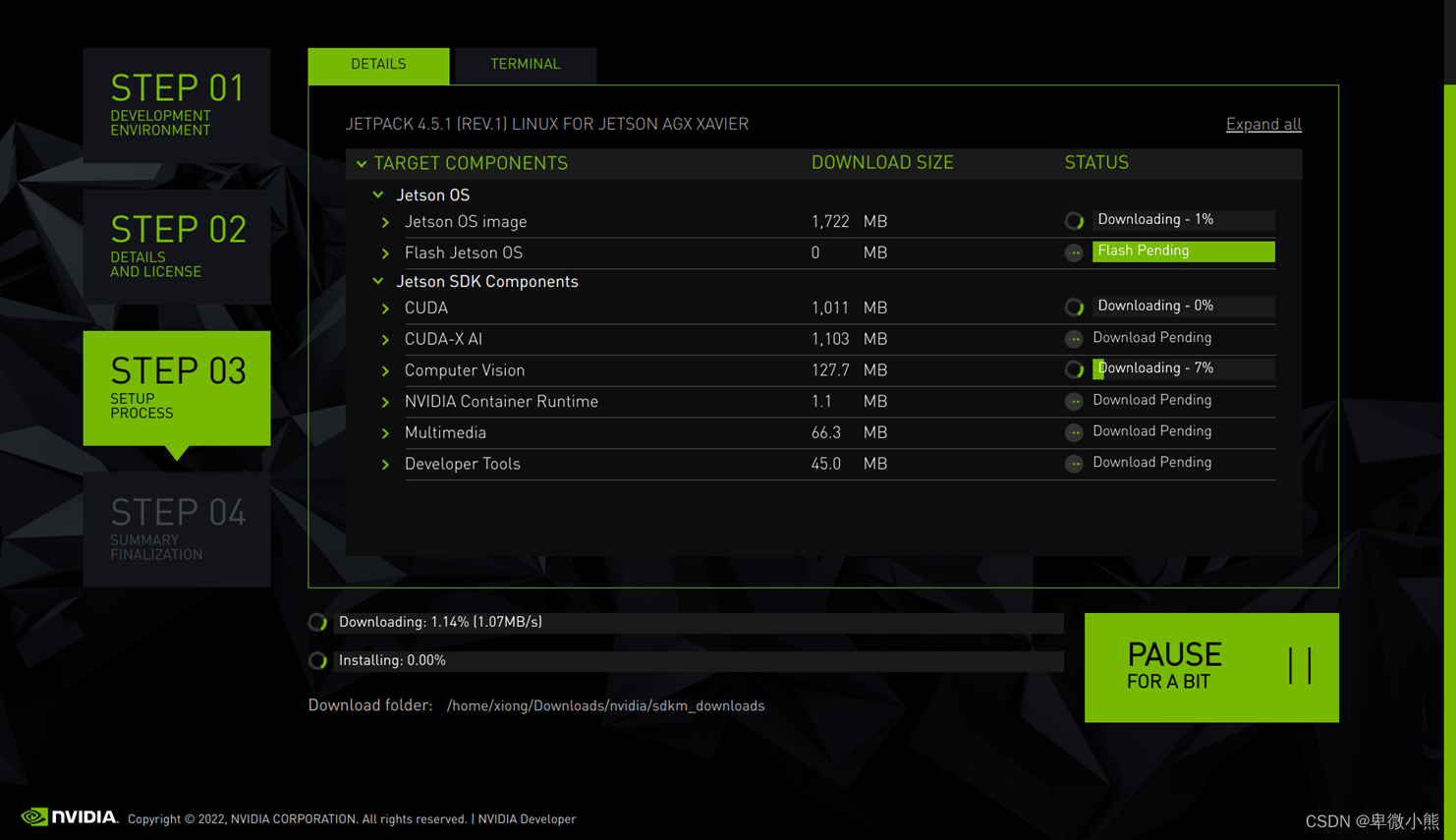This screenshot has width=1456, height=840.
Task: Click the Installing 0.00% progress bar
Action: [x=699, y=661]
